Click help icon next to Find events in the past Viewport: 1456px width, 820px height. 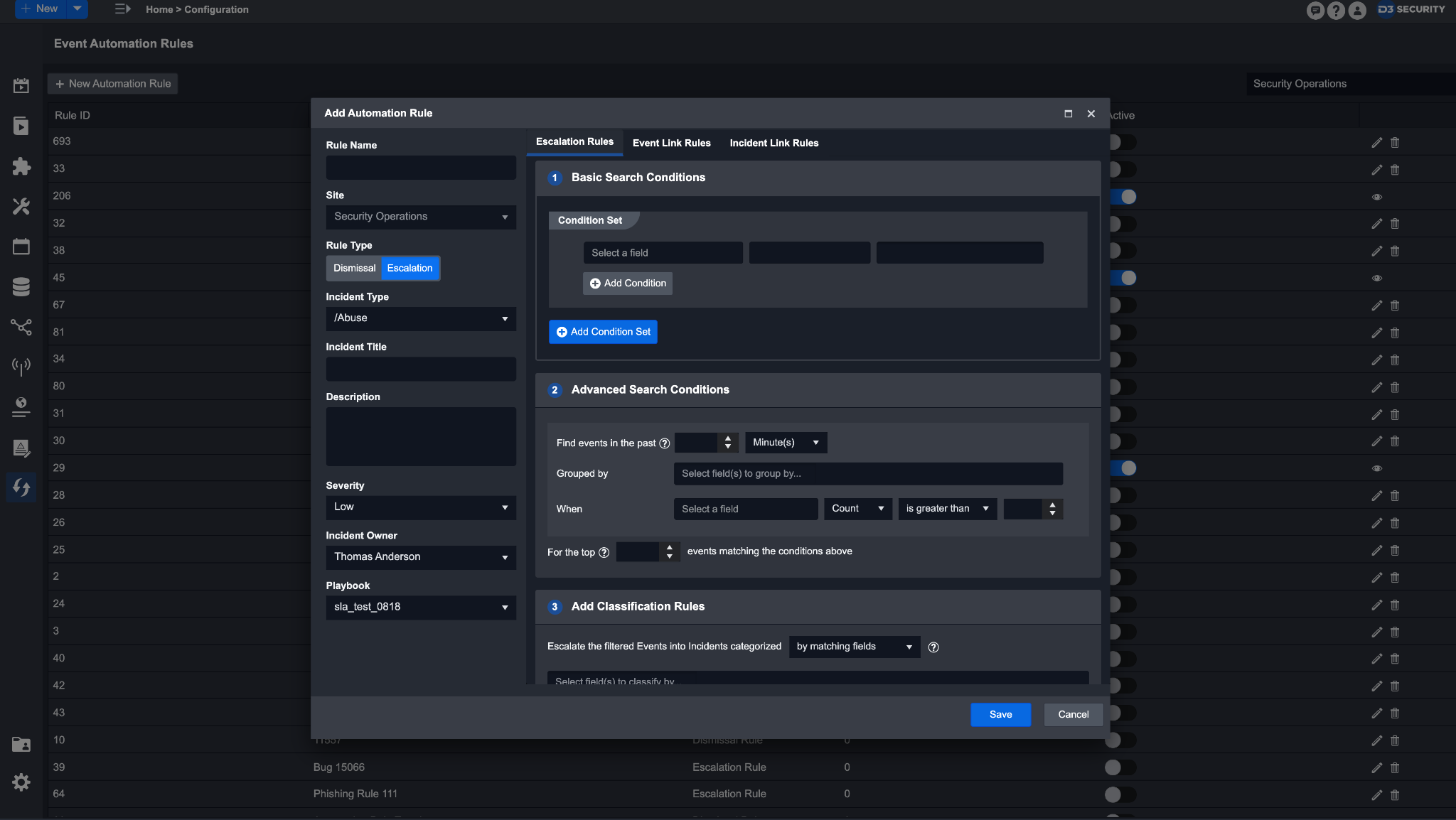pos(665,443)
